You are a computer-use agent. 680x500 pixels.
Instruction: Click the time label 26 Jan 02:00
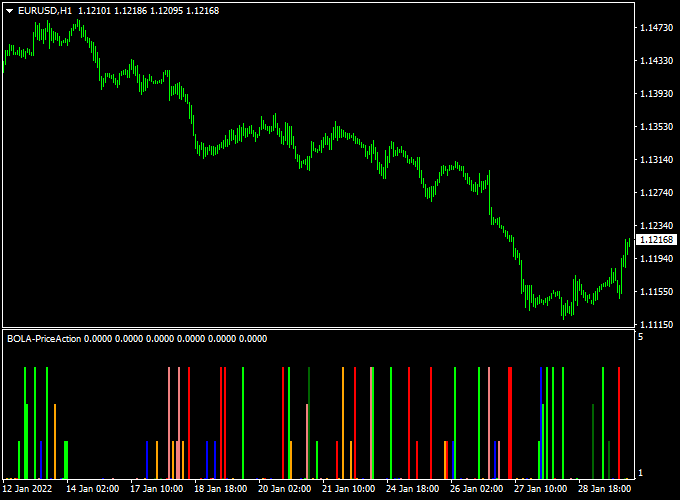click(x=476, y=489)
